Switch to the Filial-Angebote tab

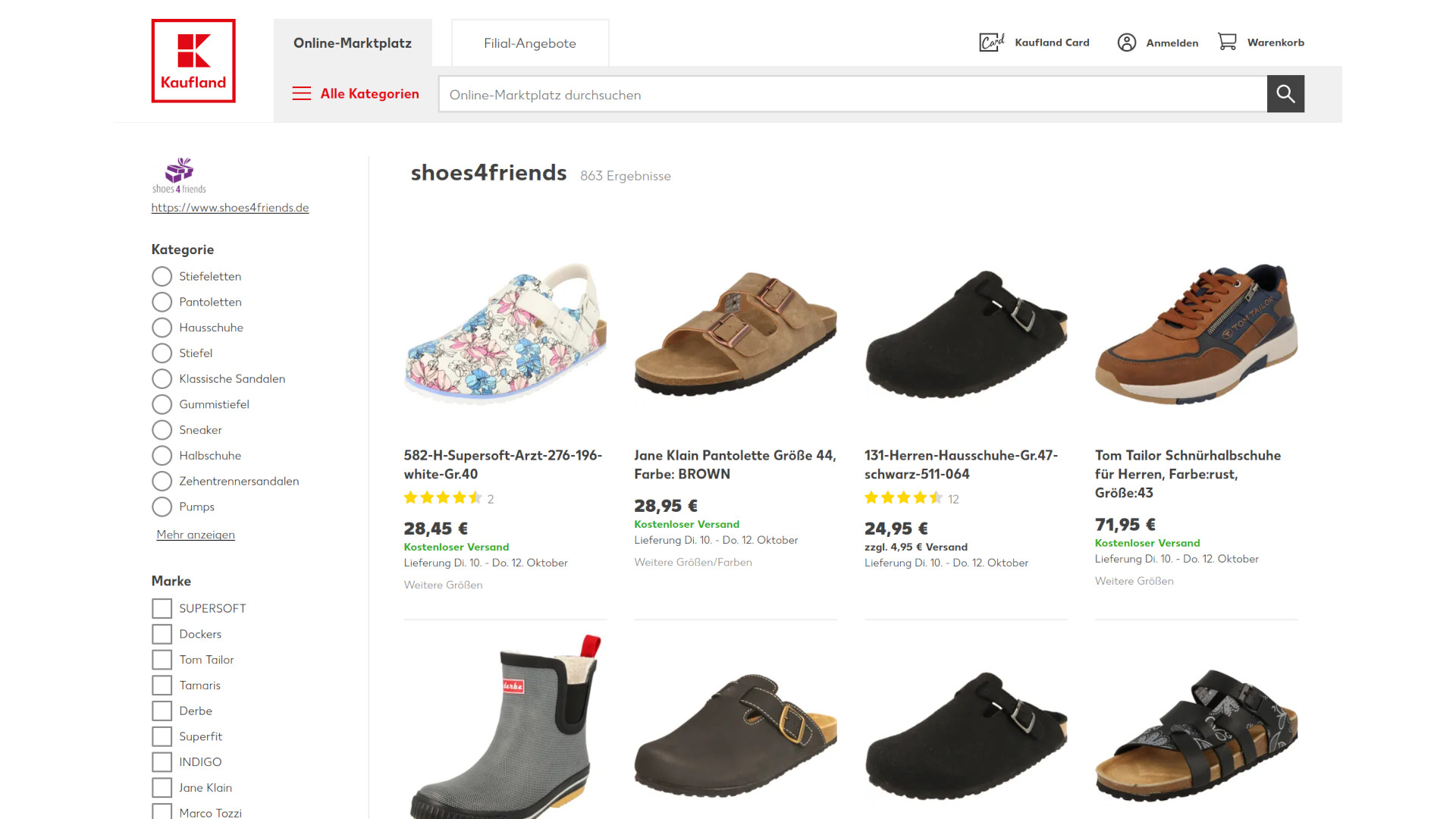[x=529, y=42]
